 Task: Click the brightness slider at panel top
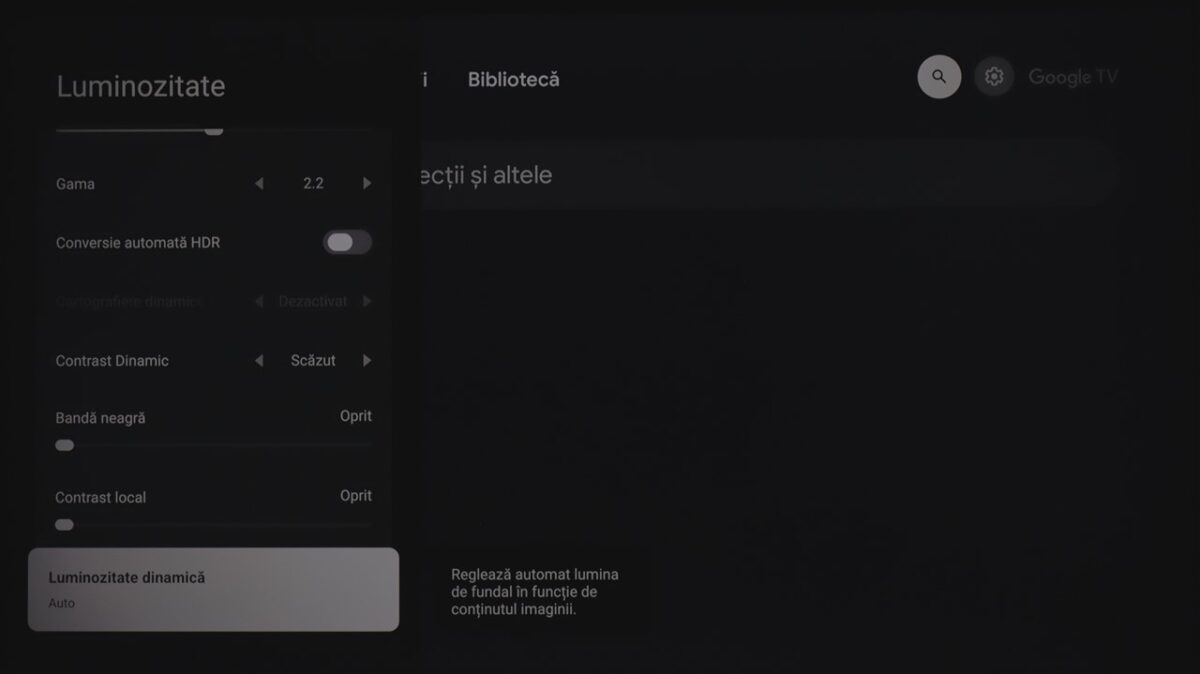213,130
